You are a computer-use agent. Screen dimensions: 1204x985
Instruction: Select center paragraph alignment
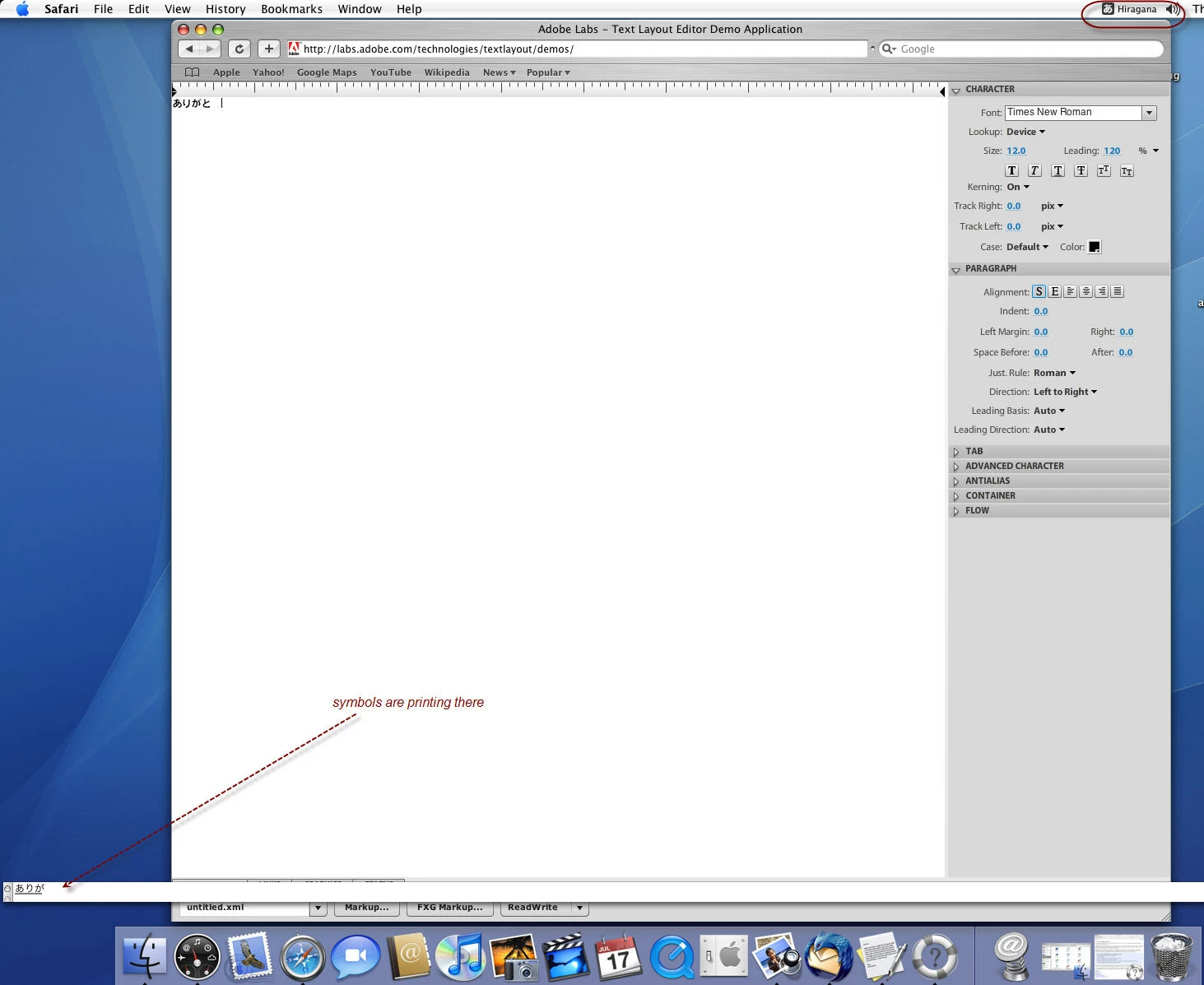[1086, 292]
